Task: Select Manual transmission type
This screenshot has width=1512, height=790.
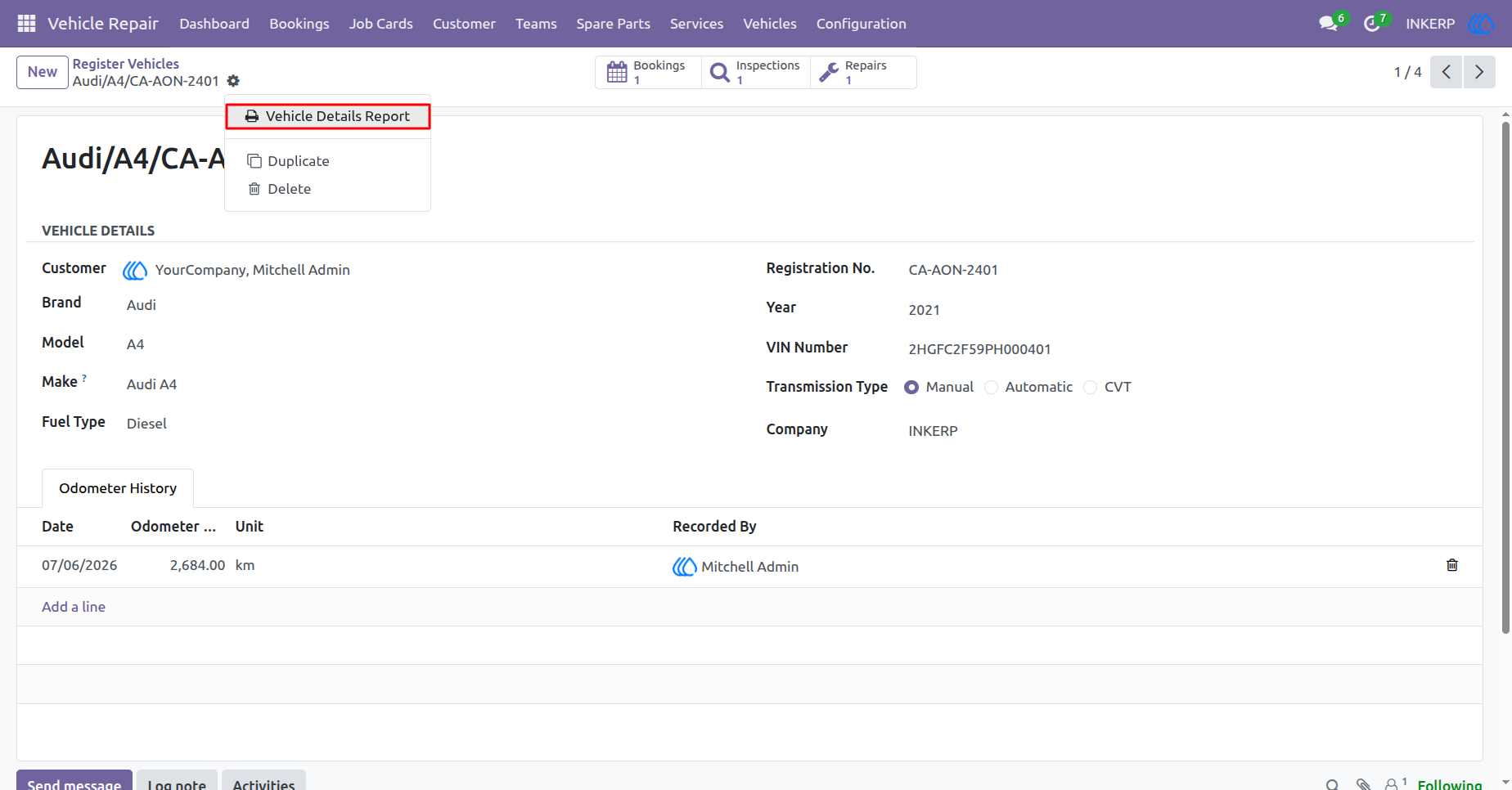Action: (x=911, y=388)
